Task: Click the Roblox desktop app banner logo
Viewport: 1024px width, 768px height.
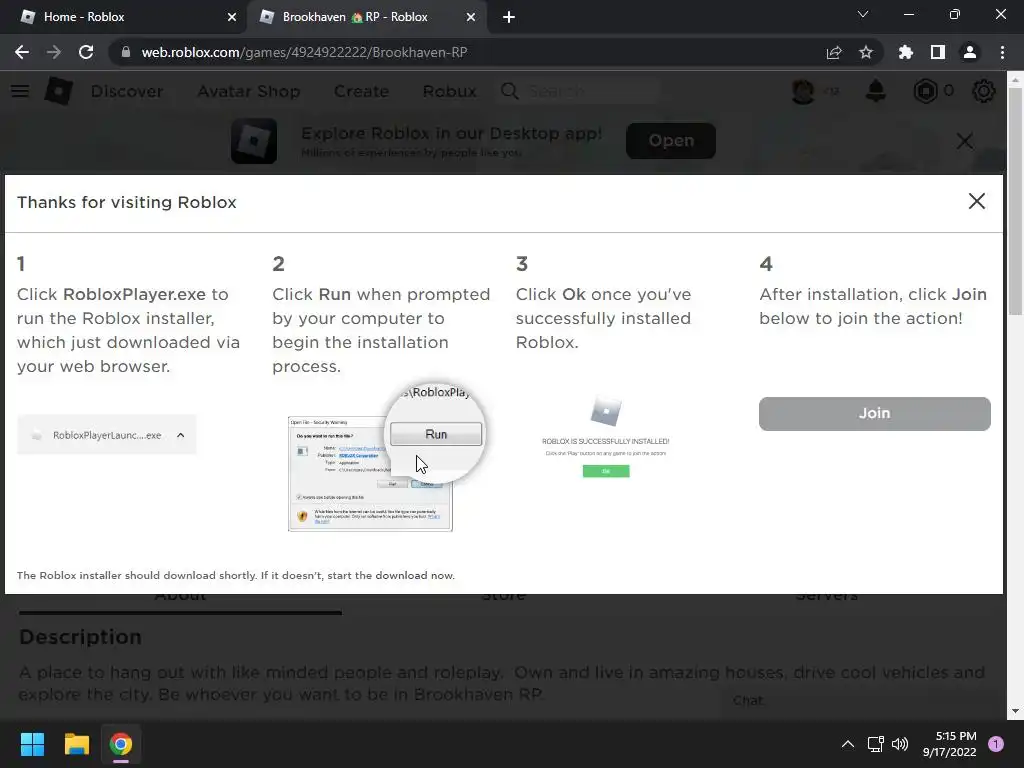Action: 254,140
